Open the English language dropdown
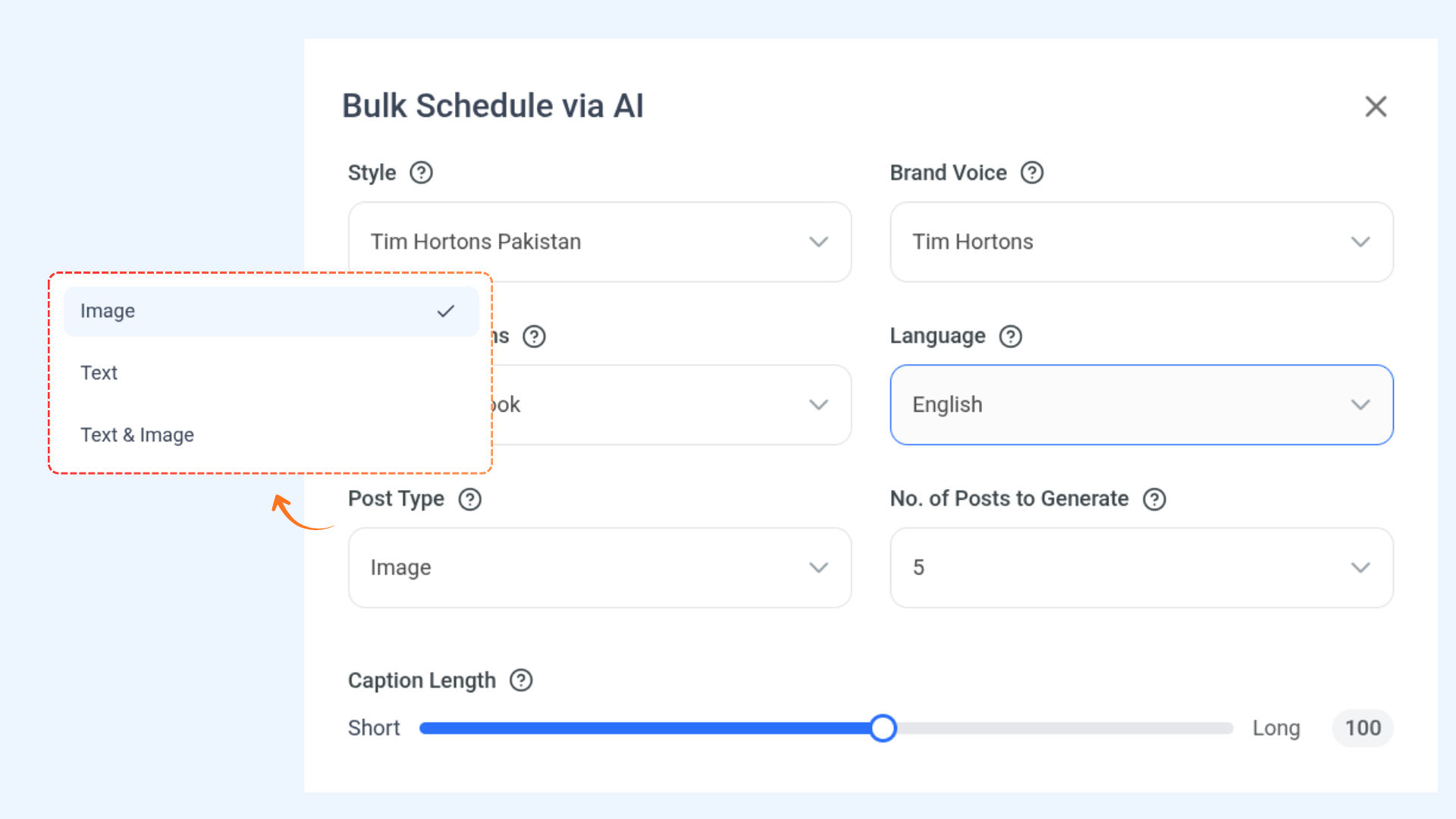Viewport: 1456px width, 819px height. (1141, 405)
